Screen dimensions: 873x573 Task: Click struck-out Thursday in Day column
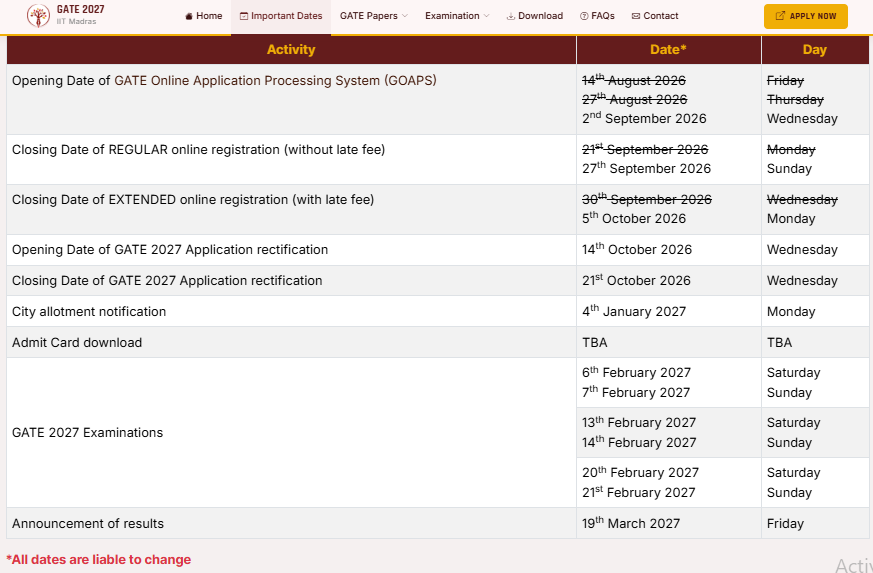(x=795, y=99)
